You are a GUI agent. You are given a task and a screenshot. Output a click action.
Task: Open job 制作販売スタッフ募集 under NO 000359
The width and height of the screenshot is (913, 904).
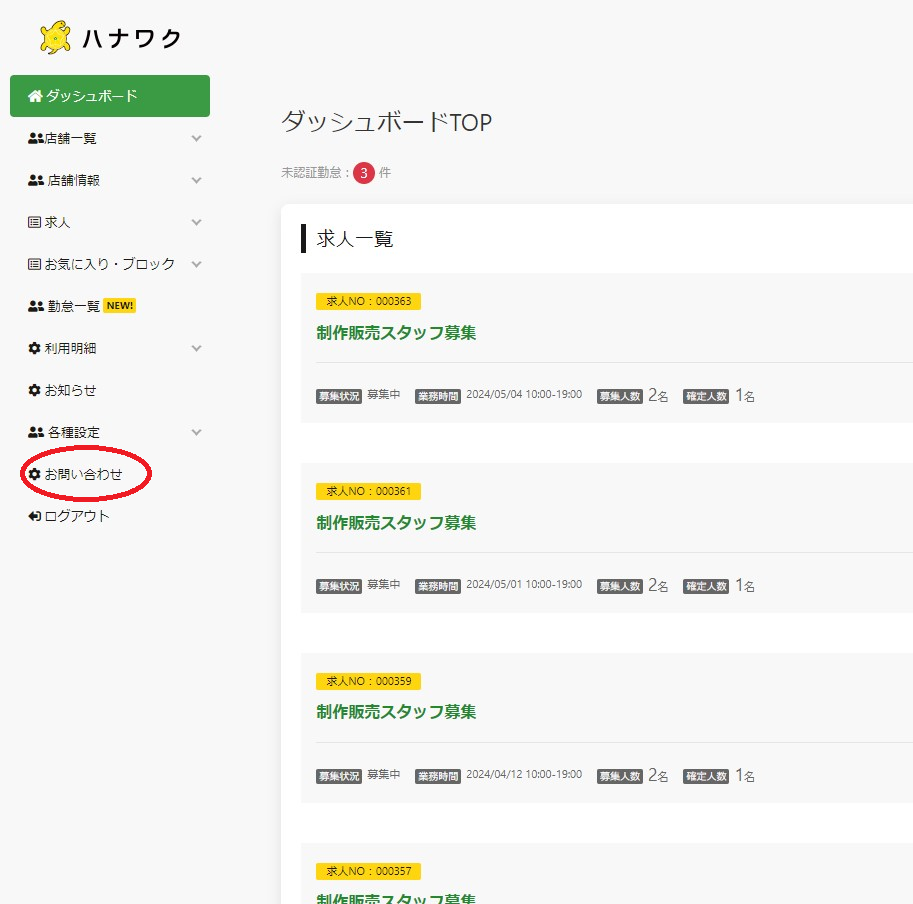coord(396,712)
